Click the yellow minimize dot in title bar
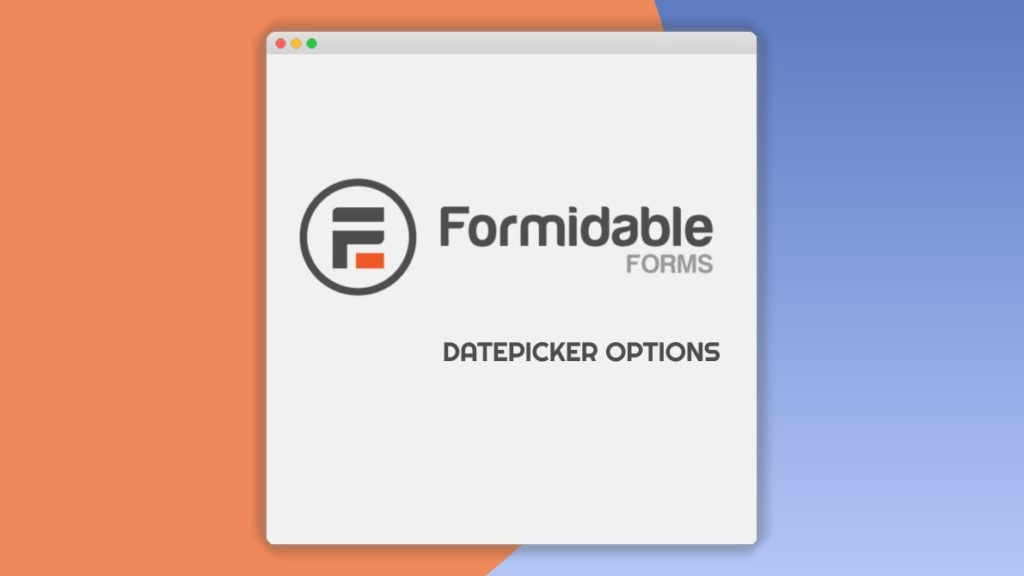Viewport: 1024px width, 576px height. pyautogui.click(x=296, y=43)
